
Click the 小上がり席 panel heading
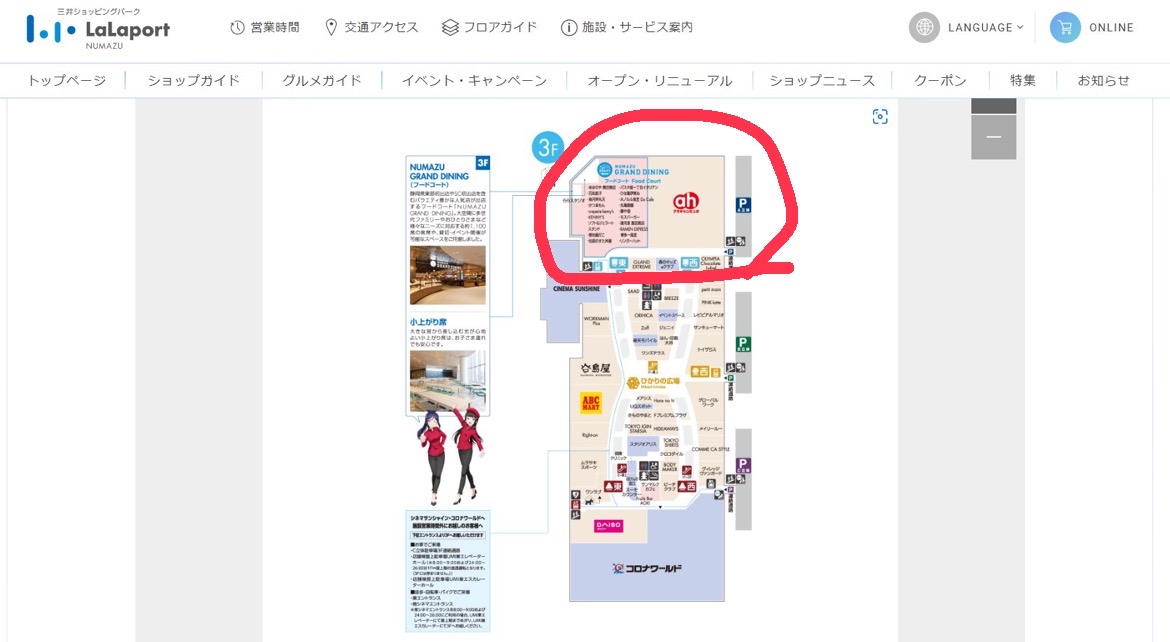(428, 322)
